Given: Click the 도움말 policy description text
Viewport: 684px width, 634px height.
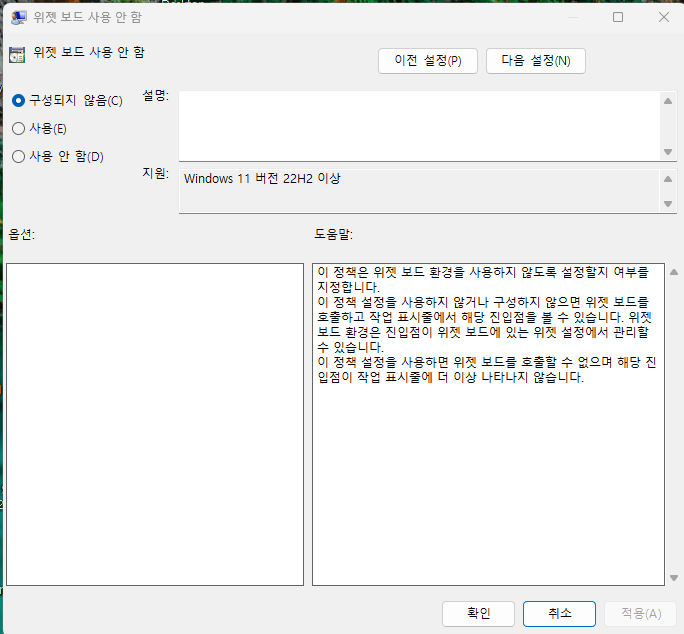Looking at the screenshot, I should click(x=486, y=324).
